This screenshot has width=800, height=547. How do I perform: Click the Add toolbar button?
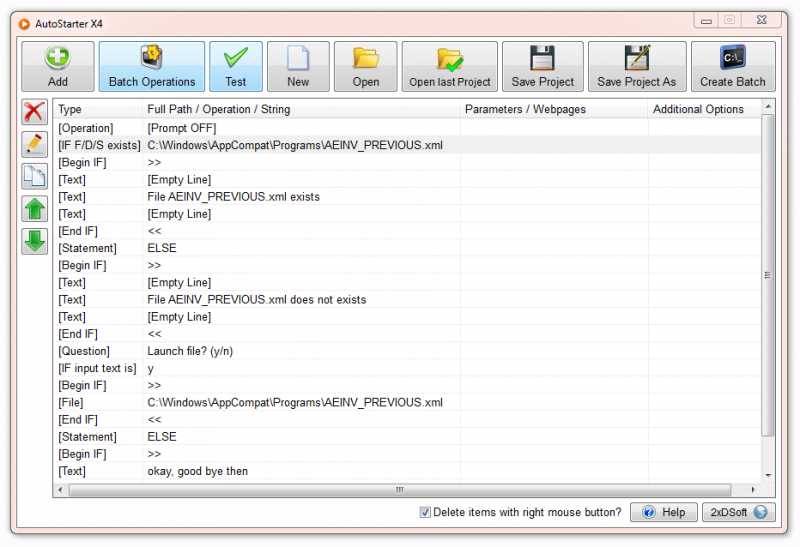pyautogui.click(x=58, y=66)
